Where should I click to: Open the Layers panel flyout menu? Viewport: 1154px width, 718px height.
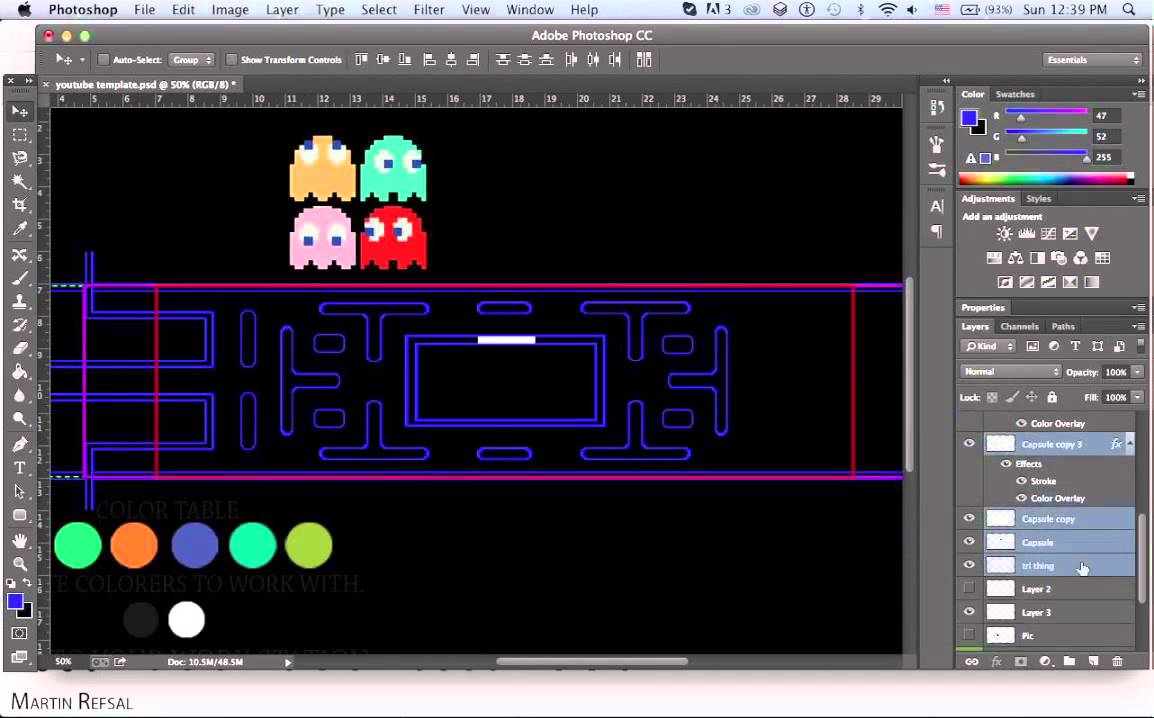coord(1139,326)
